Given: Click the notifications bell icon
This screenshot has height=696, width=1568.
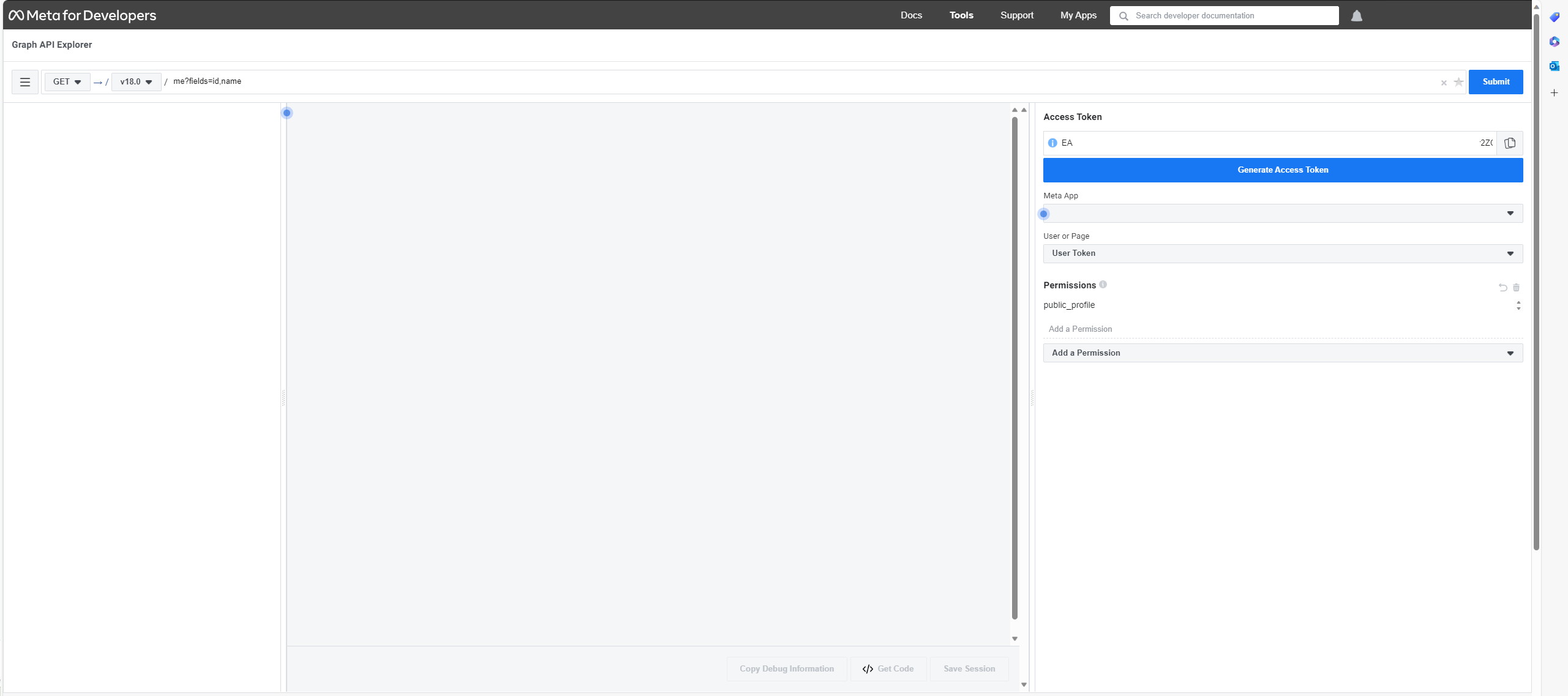Looking at the screenshot, I should point(1357,16).
